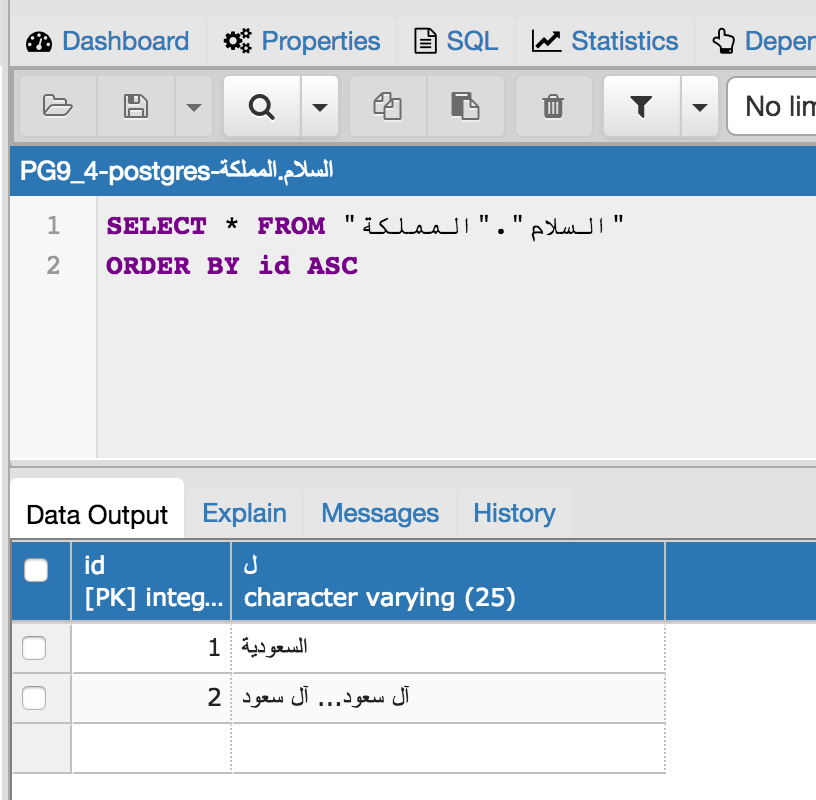This screenshot has width=816, height=800.
Task: Expand the Save options dropdown arrow
Action: [193, 107]
